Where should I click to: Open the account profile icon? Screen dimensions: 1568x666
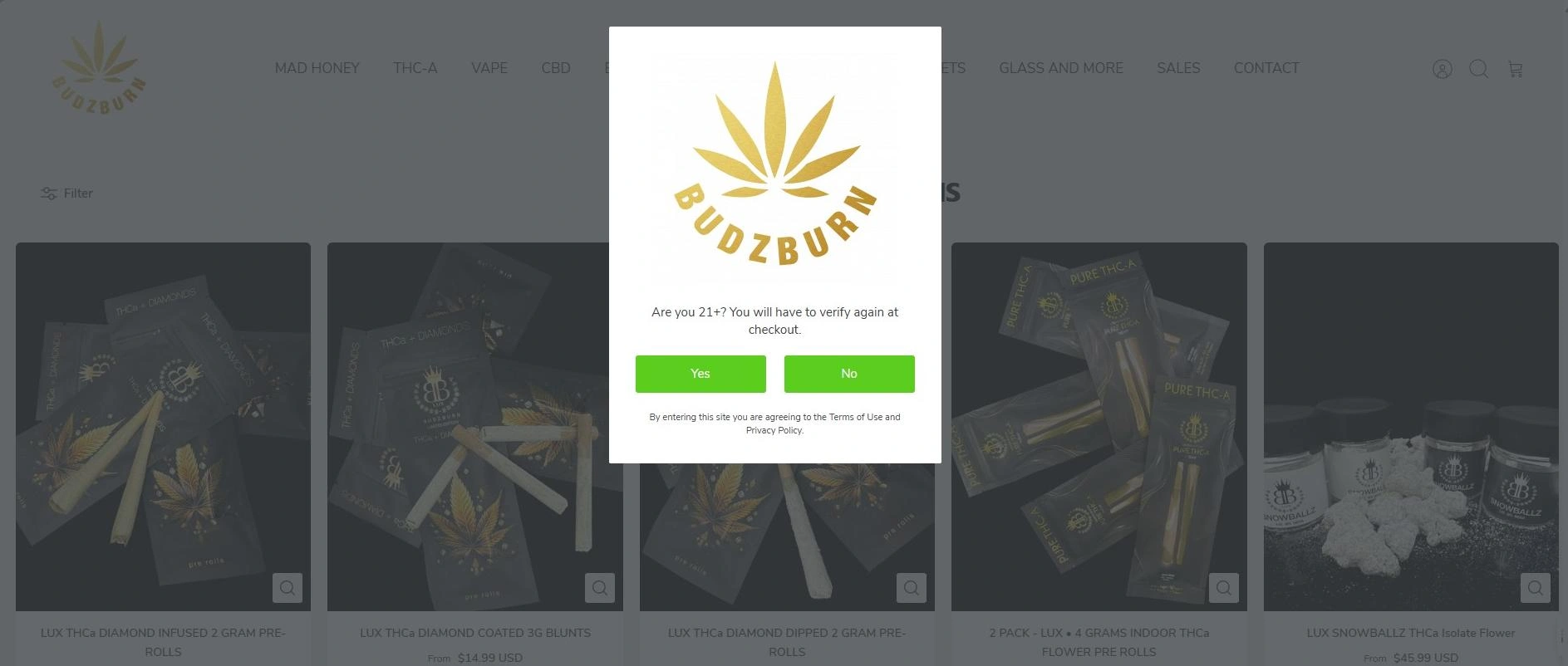click(1442, 69)
